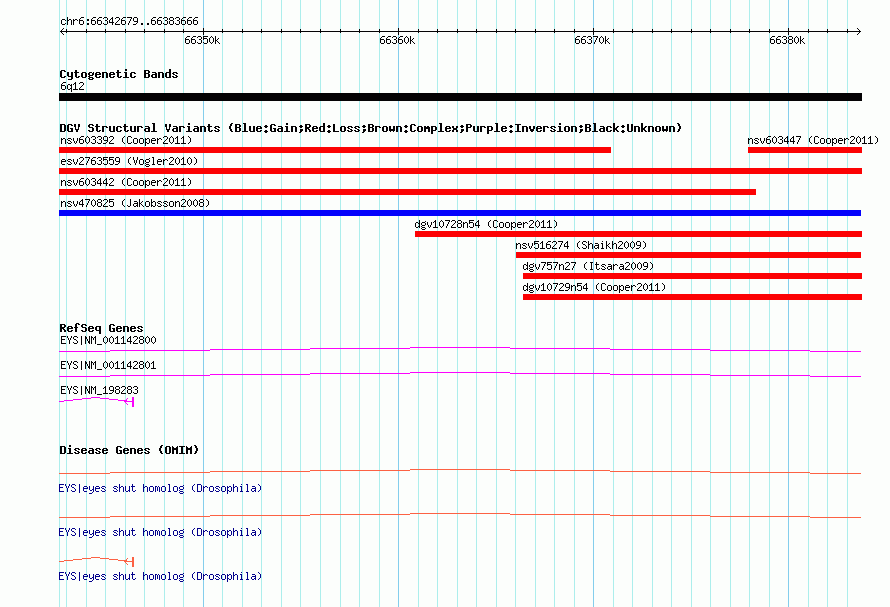Open the first EYS|eyes shut homolog link
The width and height of the screenshot is (890, 607).
(160, 488)
